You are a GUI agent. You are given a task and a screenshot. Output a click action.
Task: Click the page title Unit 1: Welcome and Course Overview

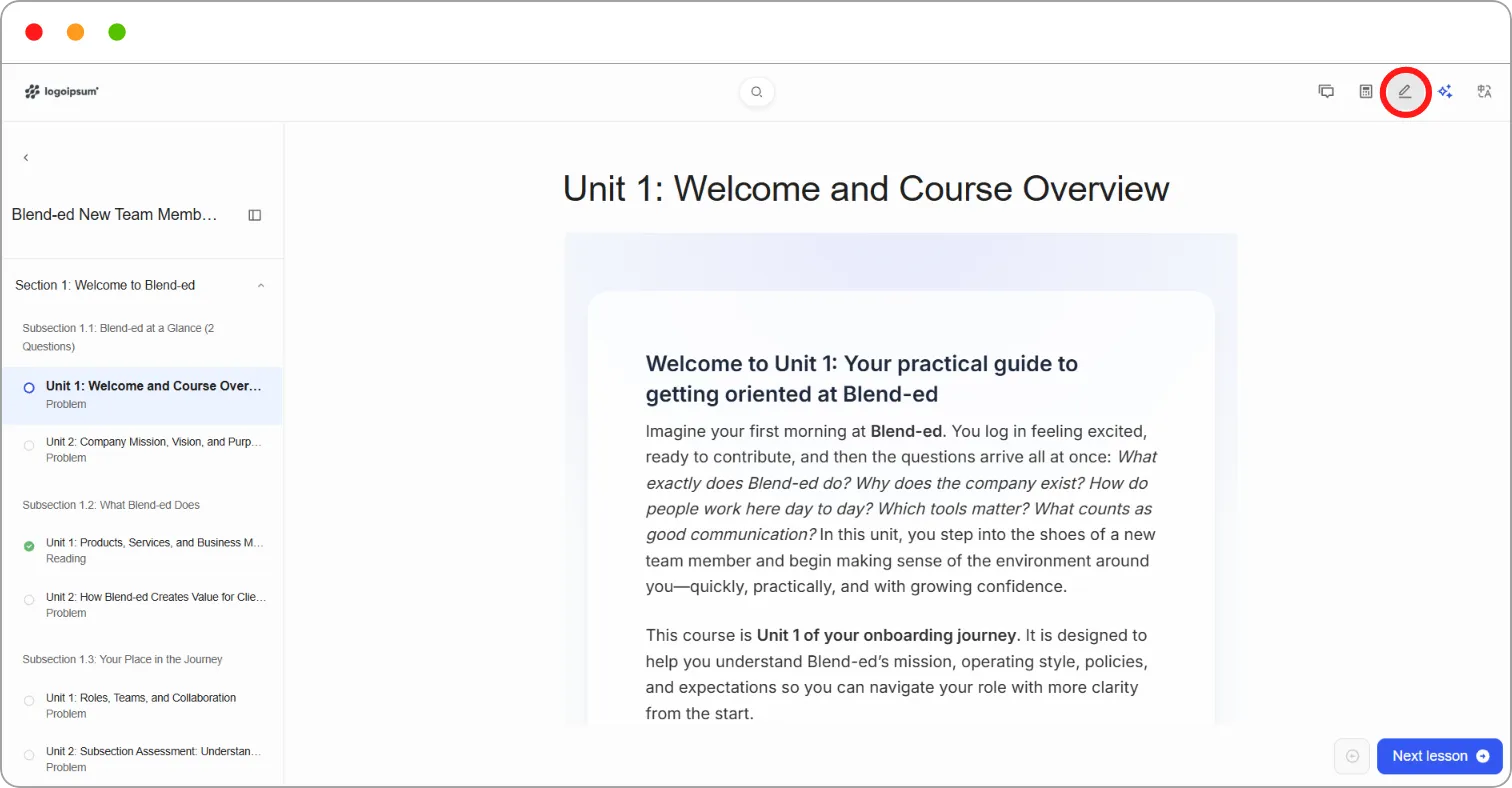(x=866, y=188)
